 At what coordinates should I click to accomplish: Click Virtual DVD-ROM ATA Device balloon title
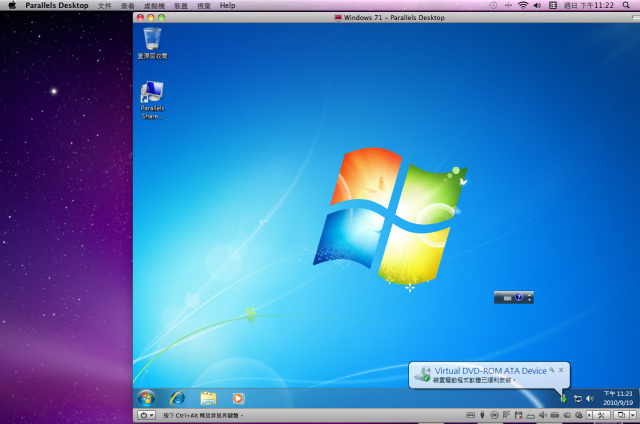(490, 371)
